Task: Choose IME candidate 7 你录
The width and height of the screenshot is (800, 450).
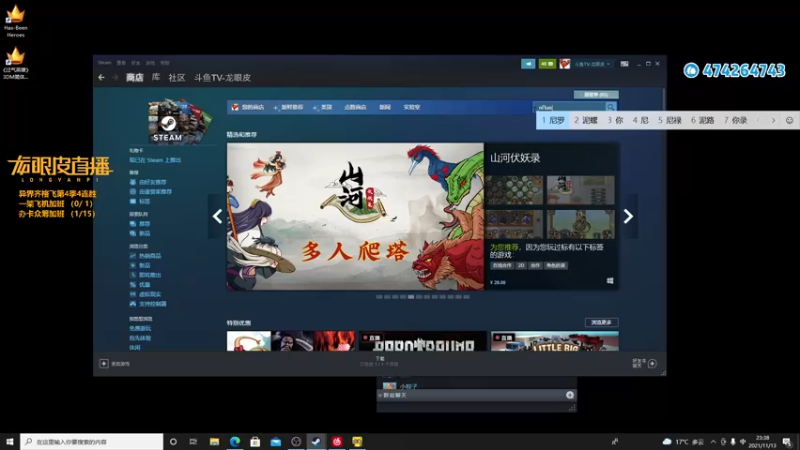Action: tap(735, 120)
